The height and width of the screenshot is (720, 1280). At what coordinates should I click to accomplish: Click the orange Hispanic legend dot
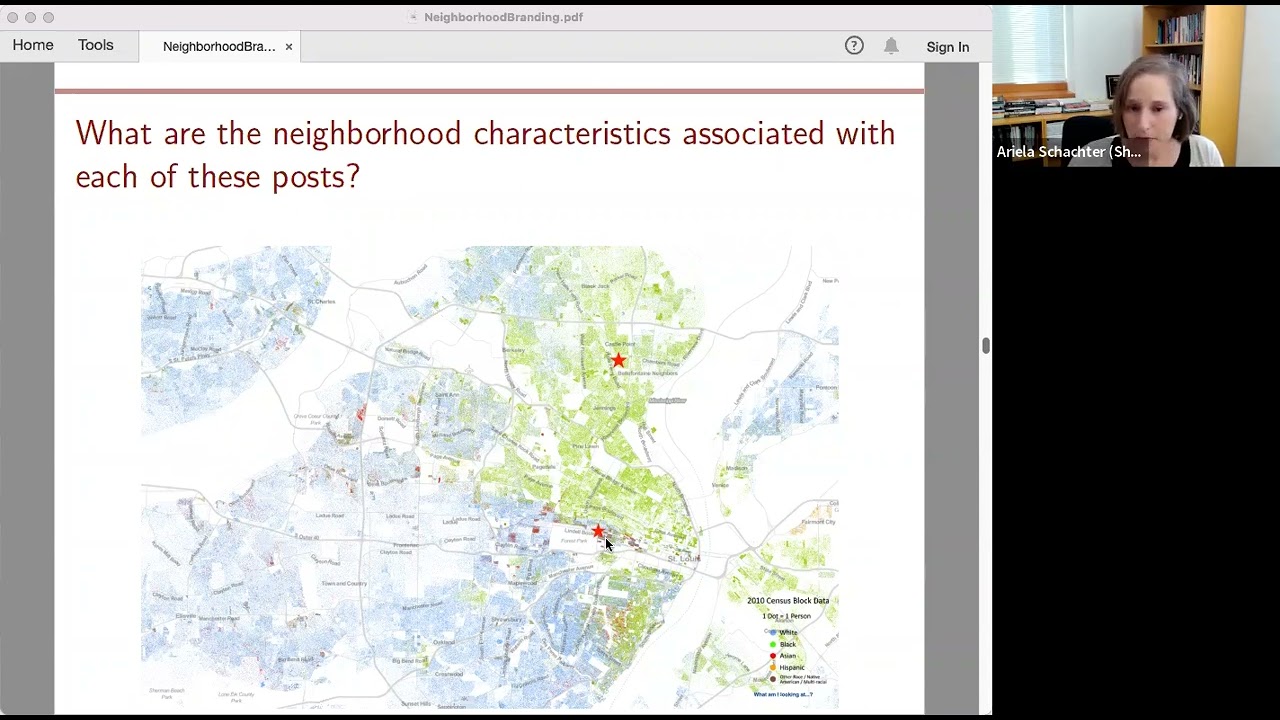coord(773,667)
